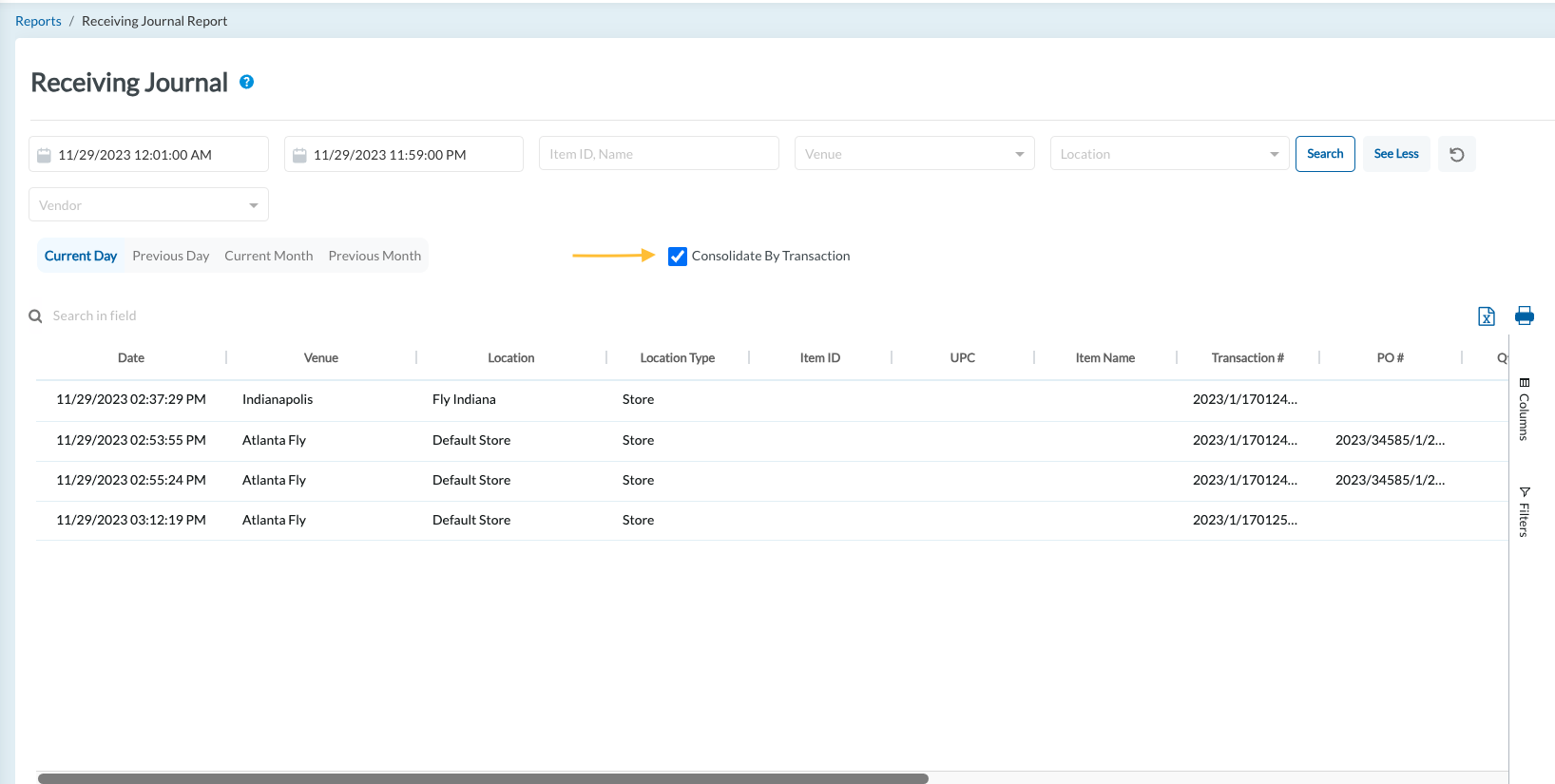Sort by Item Name column header
This screenshot has width=1555, height=784.
[x=1105, y=358]
